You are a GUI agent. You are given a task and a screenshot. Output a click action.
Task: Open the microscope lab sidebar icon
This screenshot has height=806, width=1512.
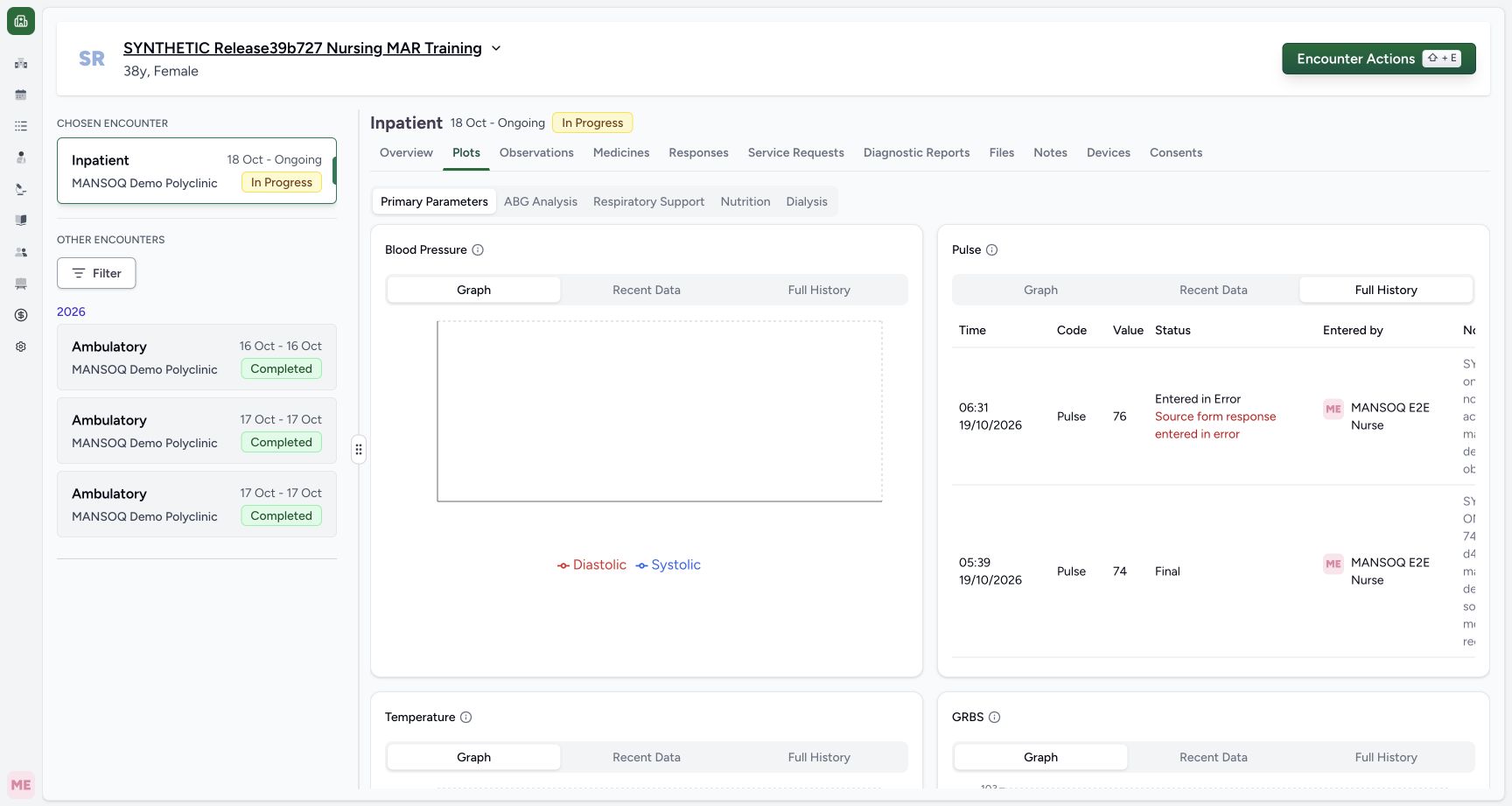21,189
